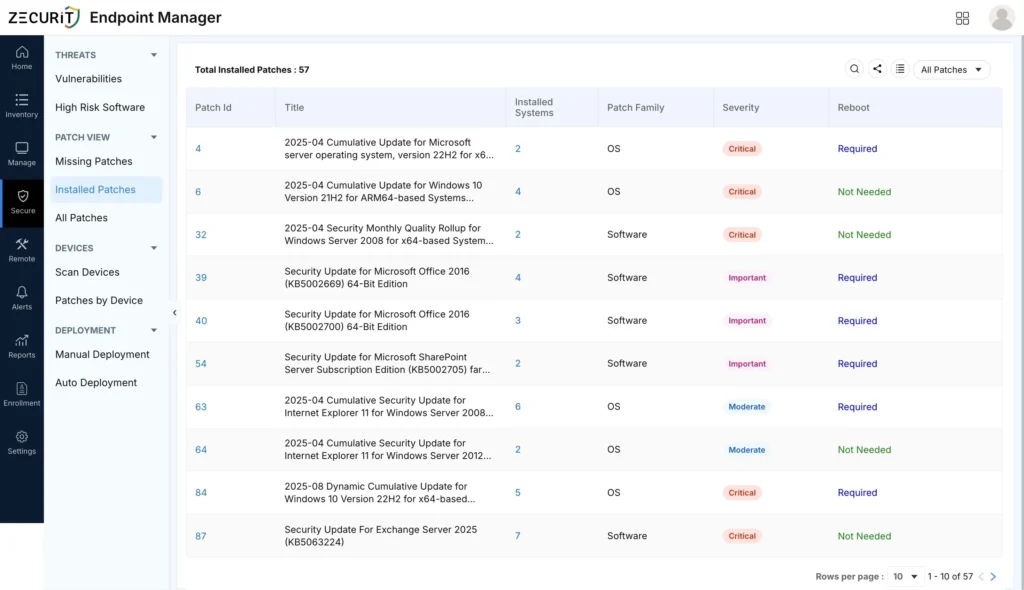The image size is (1024, 590).
Task: Collapse the PATCH VIEW section
Action: (153, 137)
